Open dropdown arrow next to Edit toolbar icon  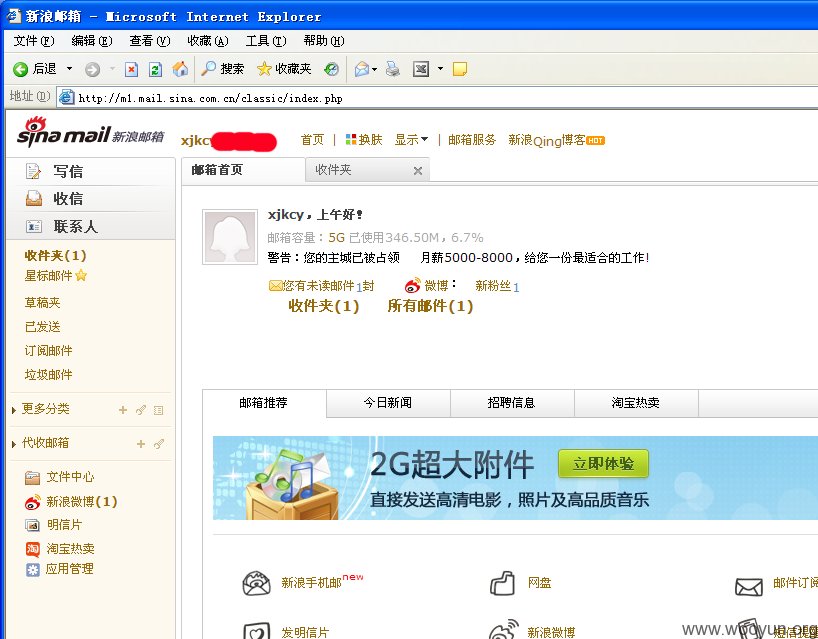coord(440,69)
